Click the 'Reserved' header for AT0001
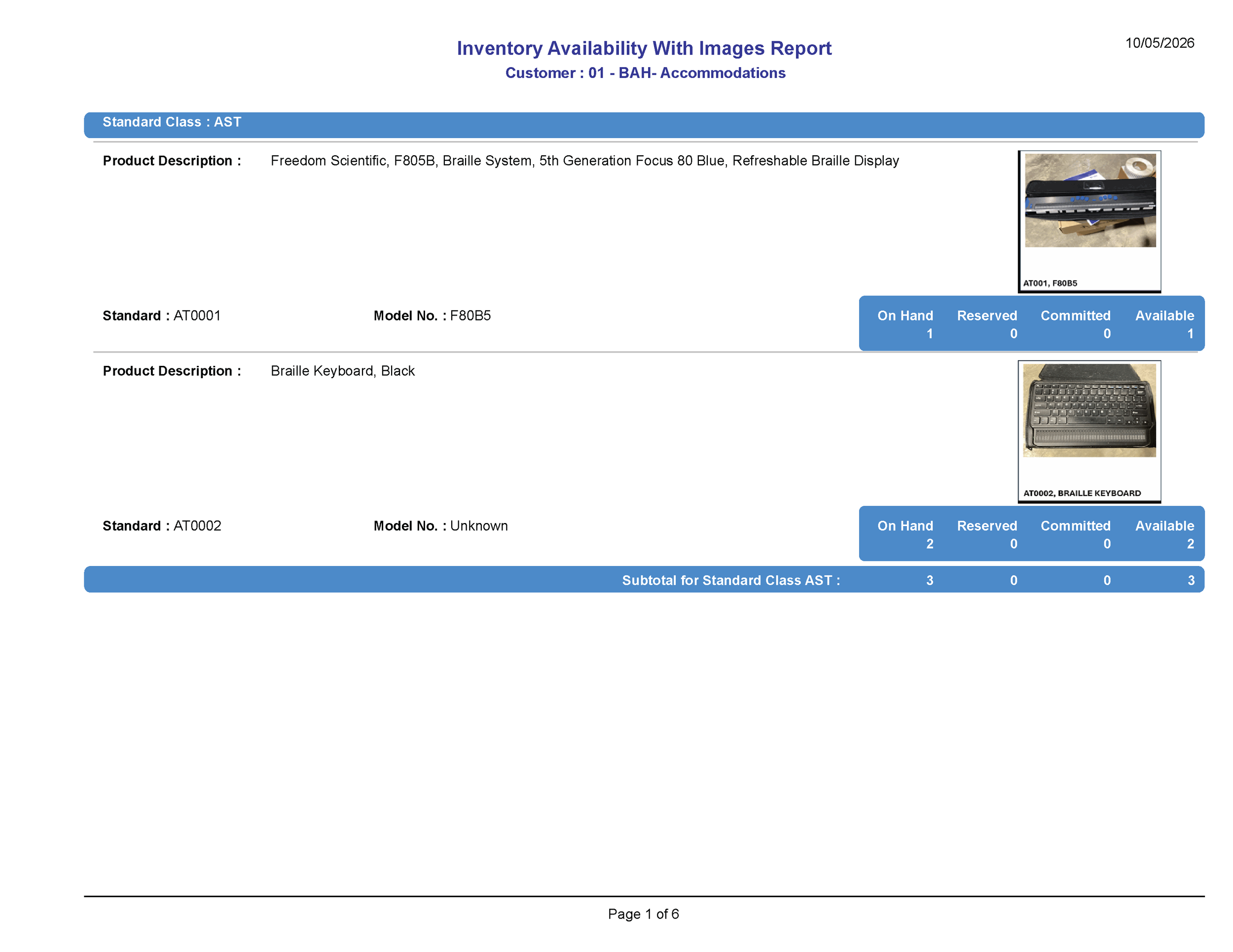Viewport: 1233px width, 952px height. [x=987, y=316]
